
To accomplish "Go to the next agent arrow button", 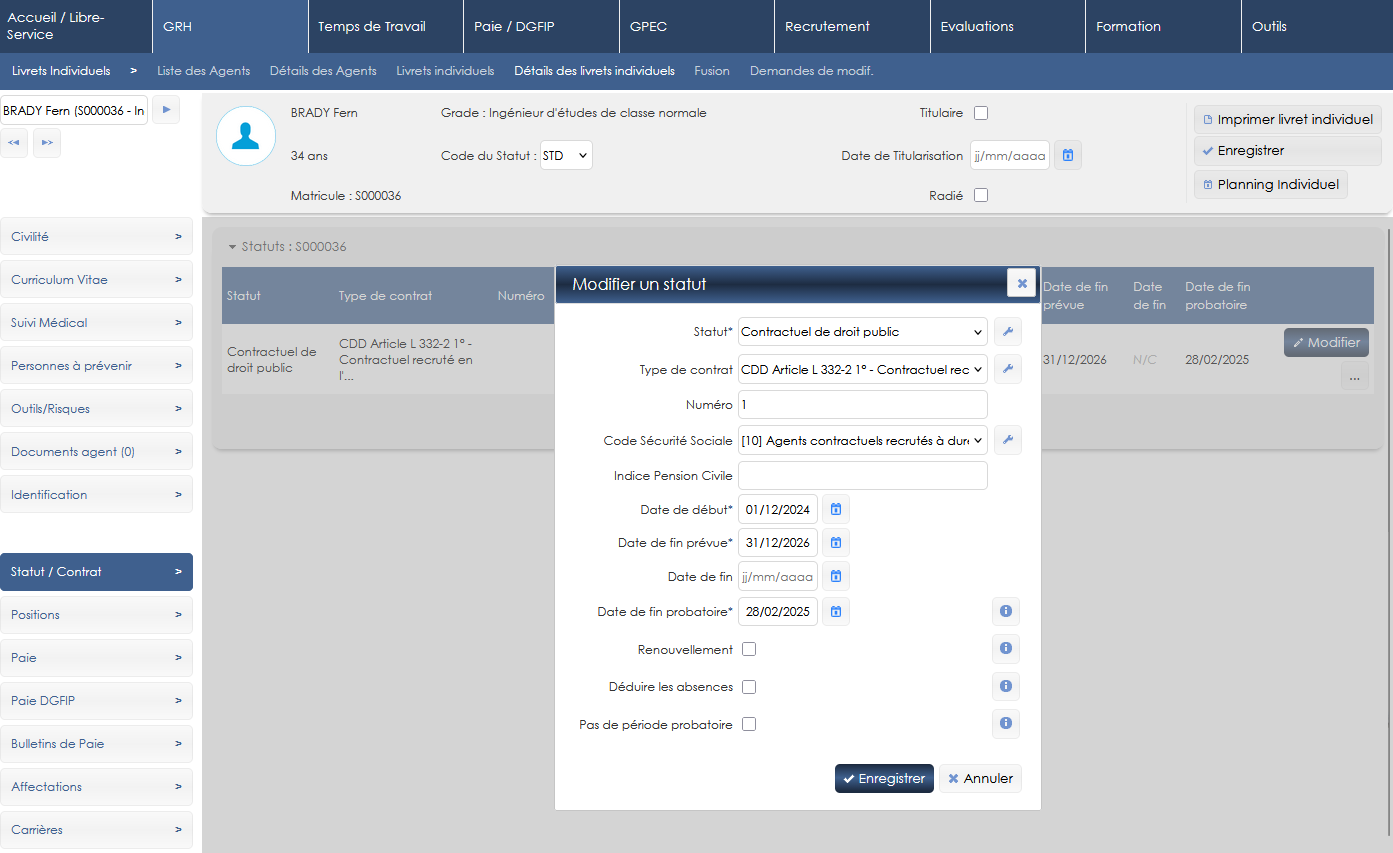I will (166, 110).
